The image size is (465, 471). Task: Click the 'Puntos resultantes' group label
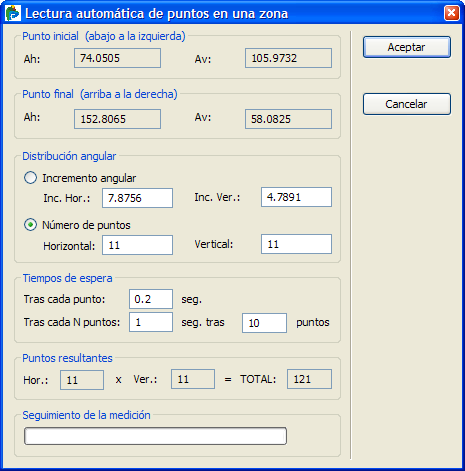[x=67, y=358]
